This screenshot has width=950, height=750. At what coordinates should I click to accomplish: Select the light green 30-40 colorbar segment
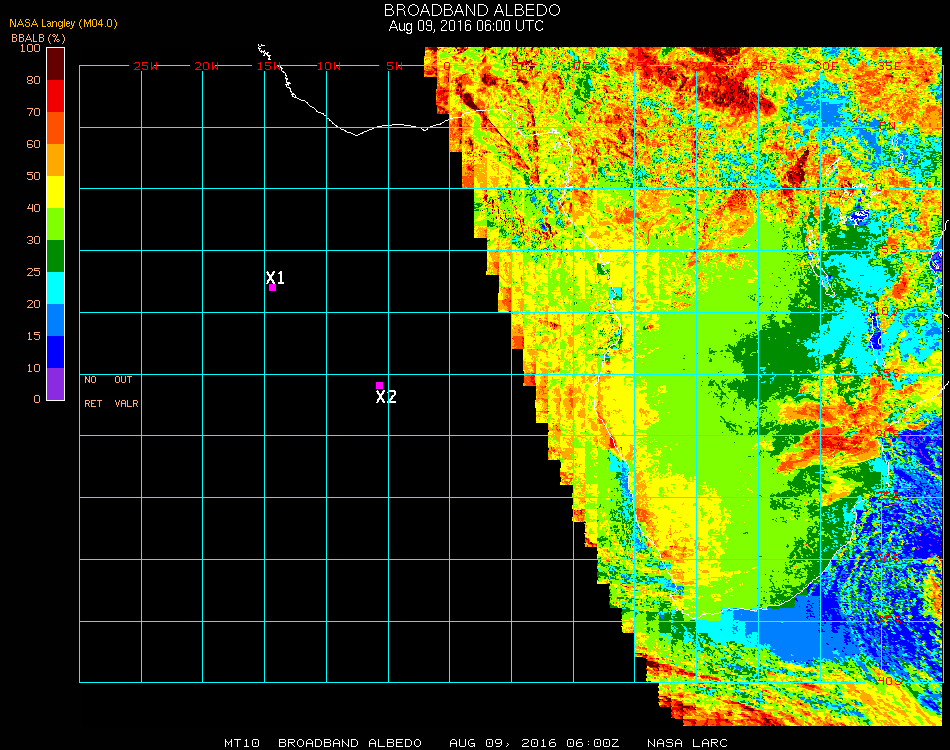(x=56, y=224)
